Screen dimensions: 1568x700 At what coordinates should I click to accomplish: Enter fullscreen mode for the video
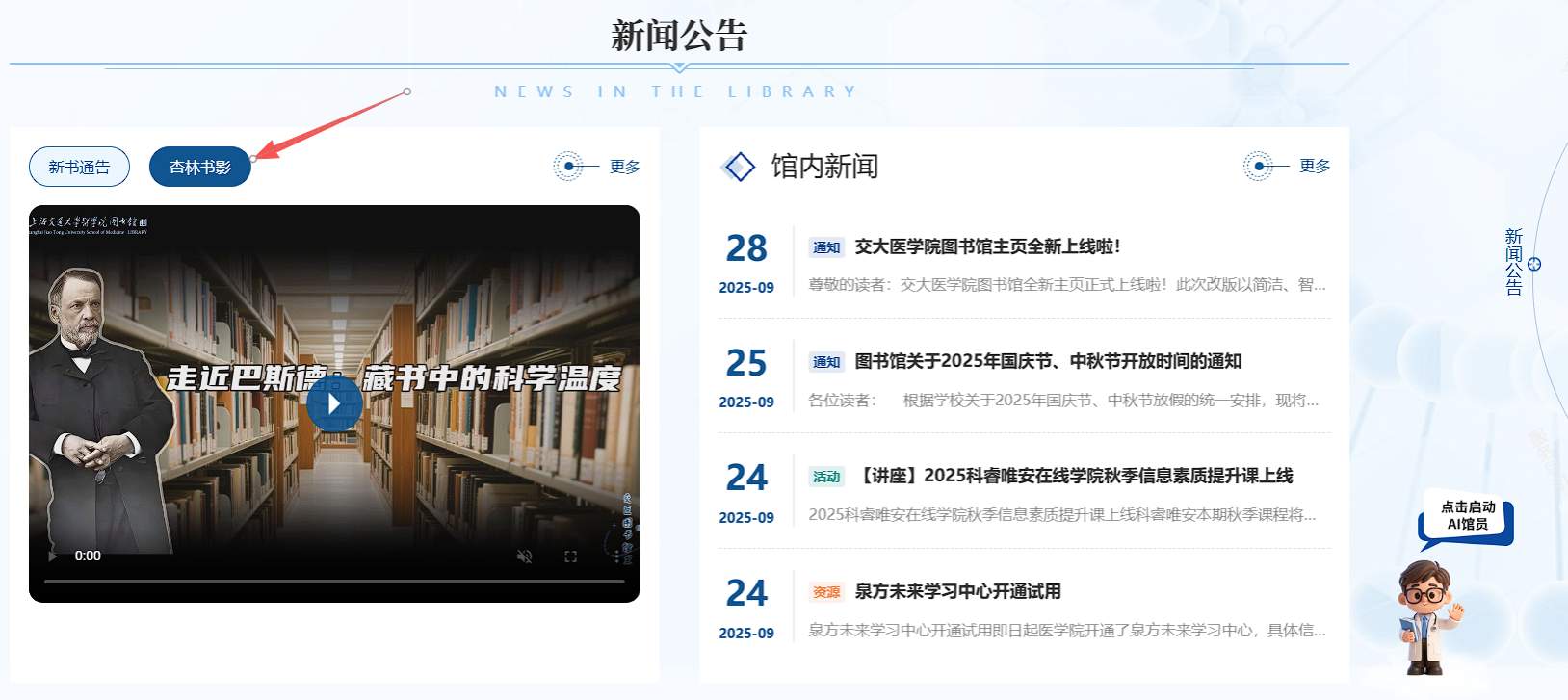pos(570,557)
